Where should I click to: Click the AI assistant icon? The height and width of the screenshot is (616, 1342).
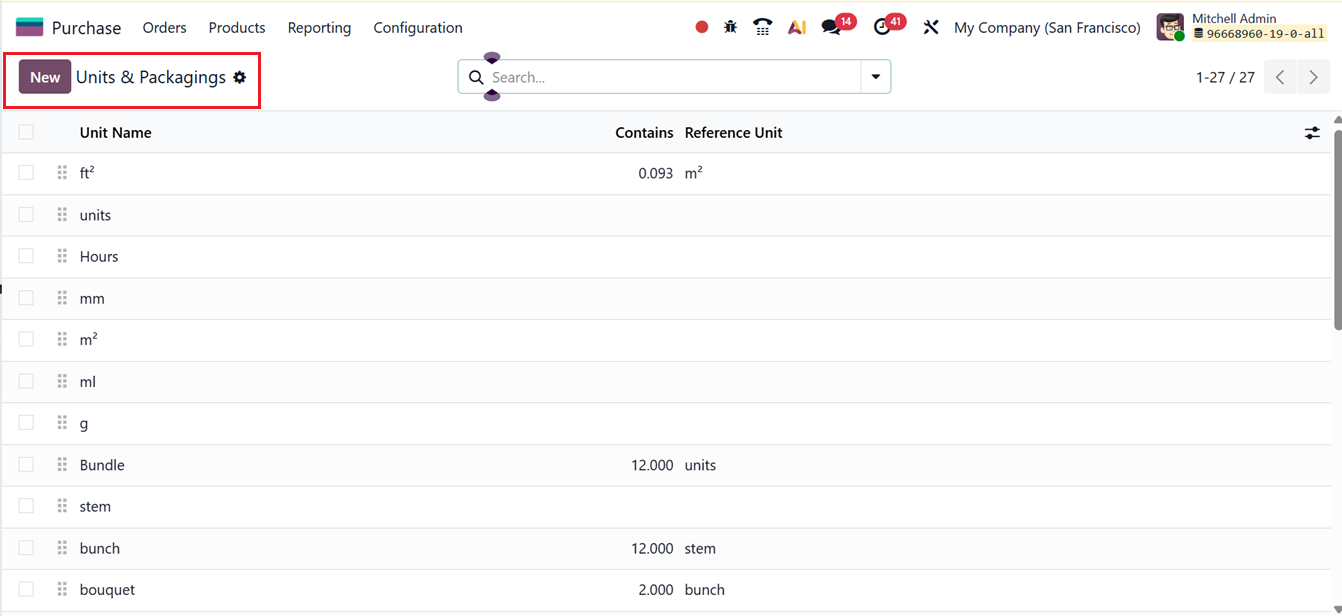tap(796, 27)
